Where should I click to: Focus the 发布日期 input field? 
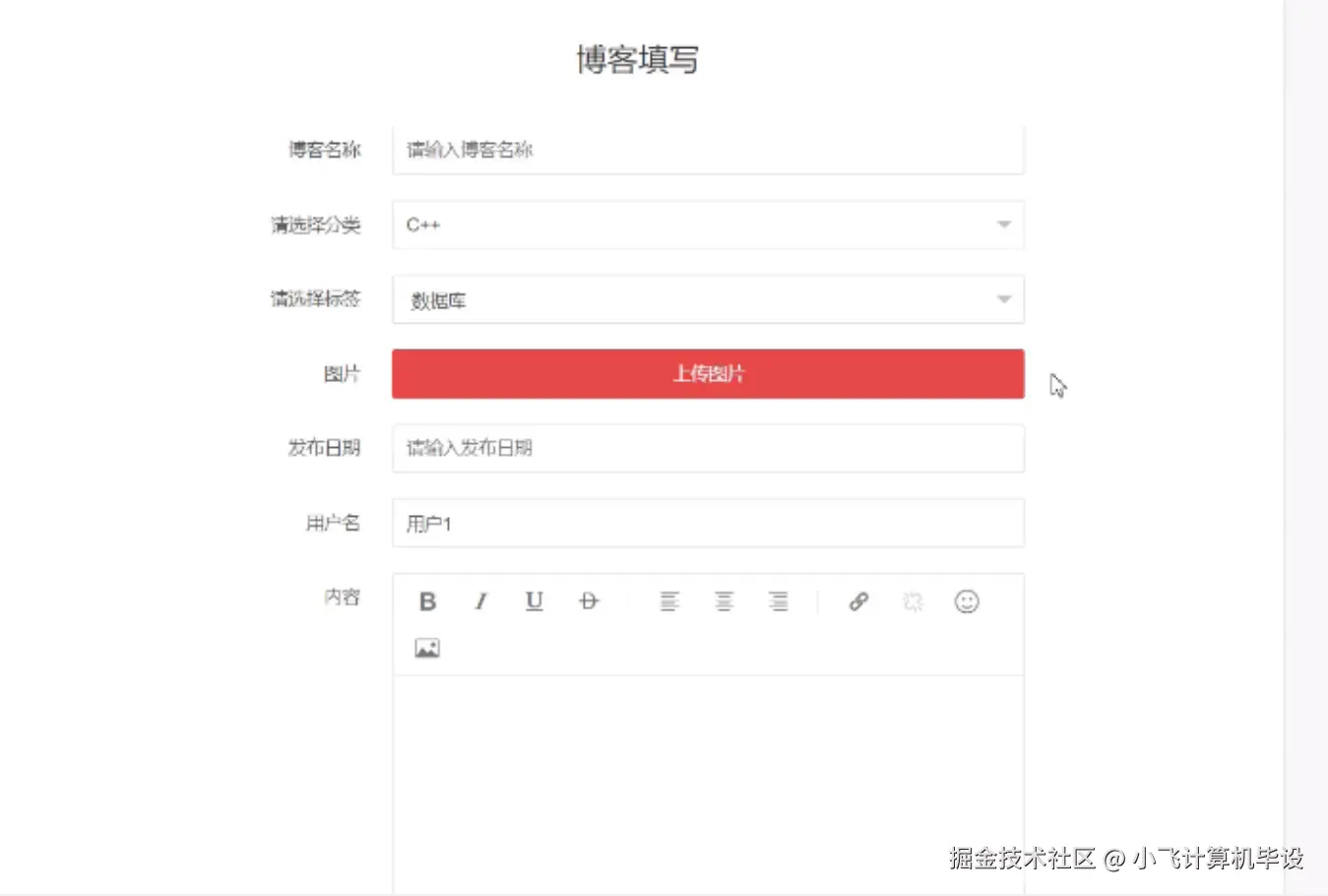(x=708, y=448)
